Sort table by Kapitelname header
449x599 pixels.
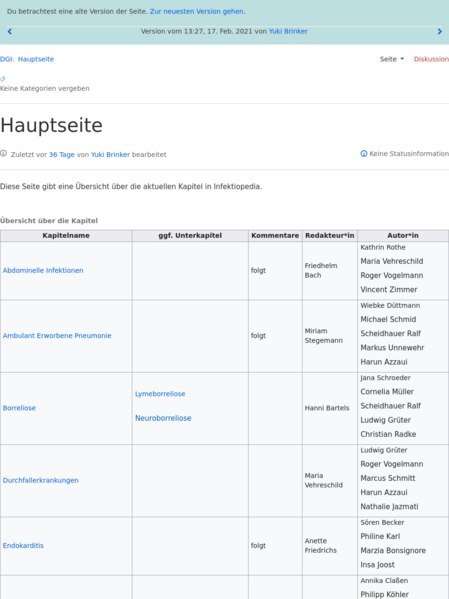[66, 236]
